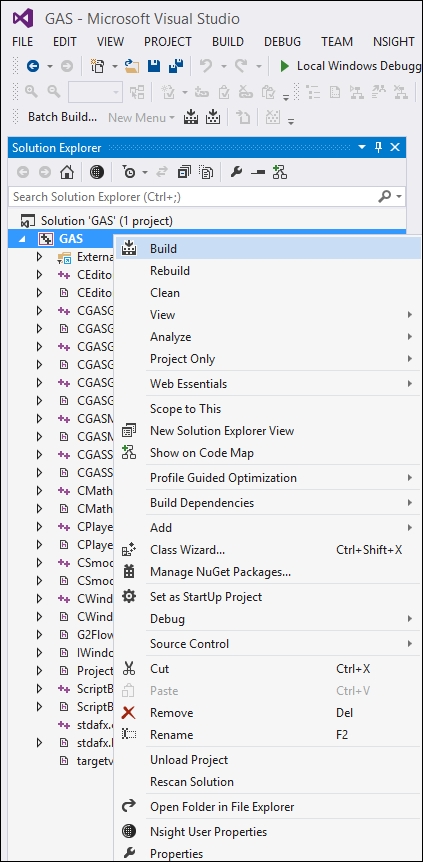Open the View submenu in context menu

tap(267, 315)
